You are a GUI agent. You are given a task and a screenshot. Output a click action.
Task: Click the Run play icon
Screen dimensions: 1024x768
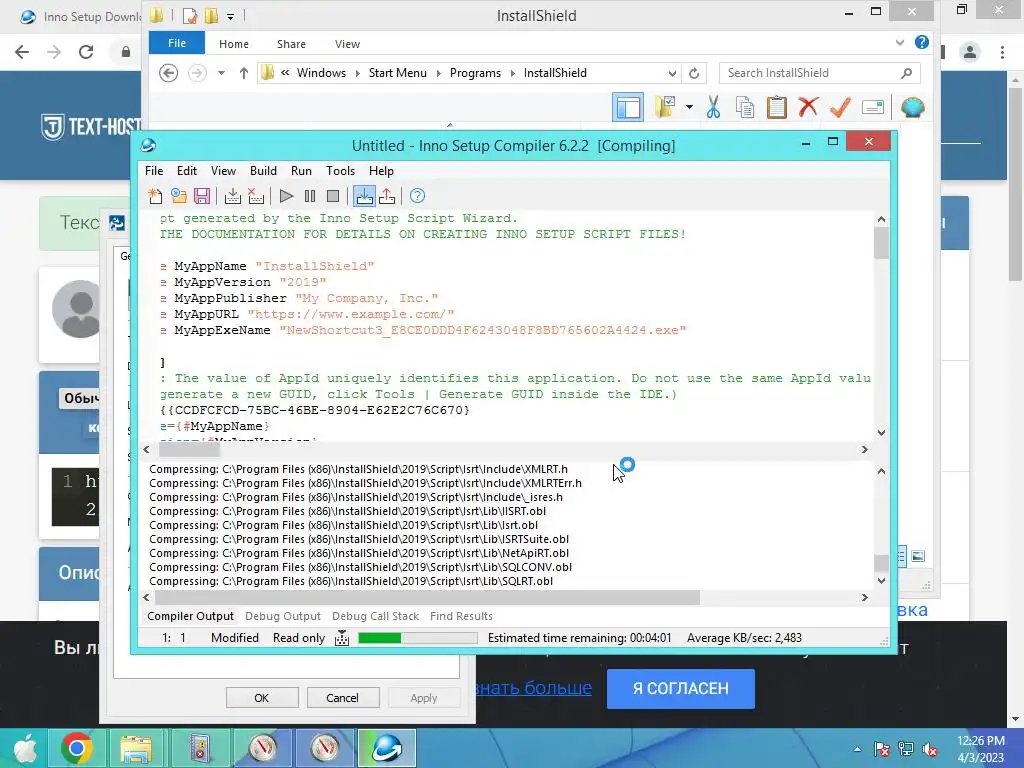[286, 196]
